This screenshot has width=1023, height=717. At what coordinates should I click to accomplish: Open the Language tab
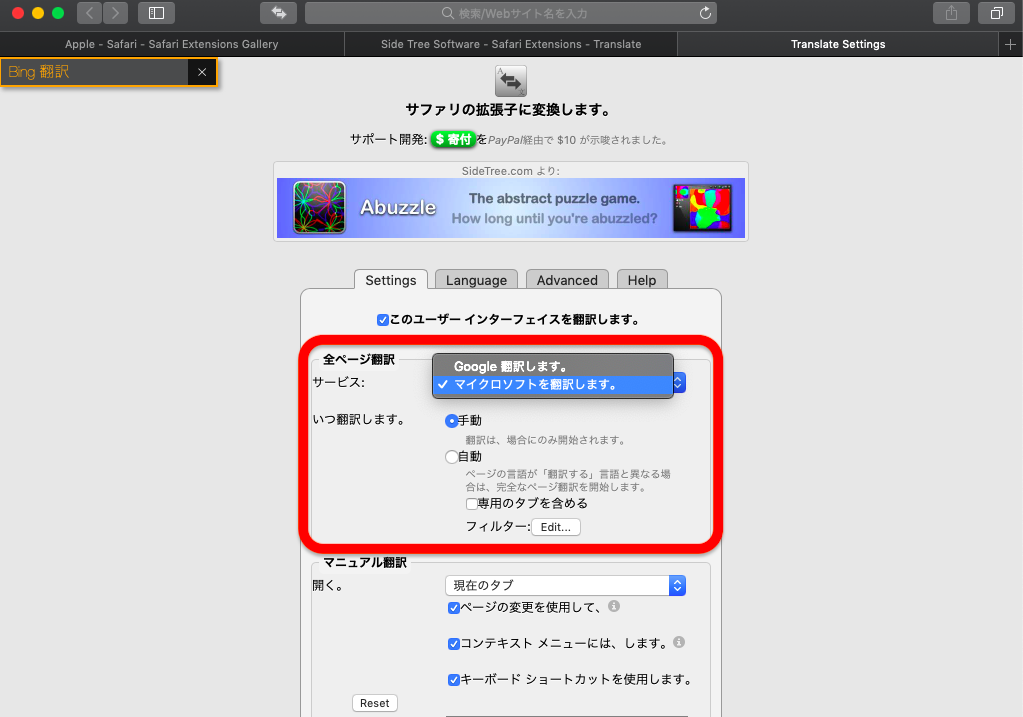[x=476, y=280]
